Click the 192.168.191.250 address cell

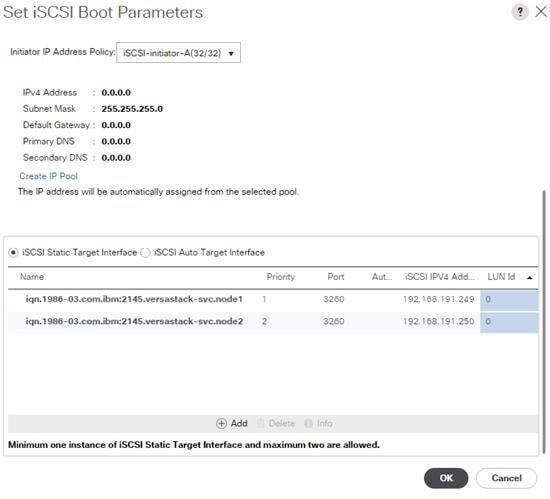(x=438, y=321)
